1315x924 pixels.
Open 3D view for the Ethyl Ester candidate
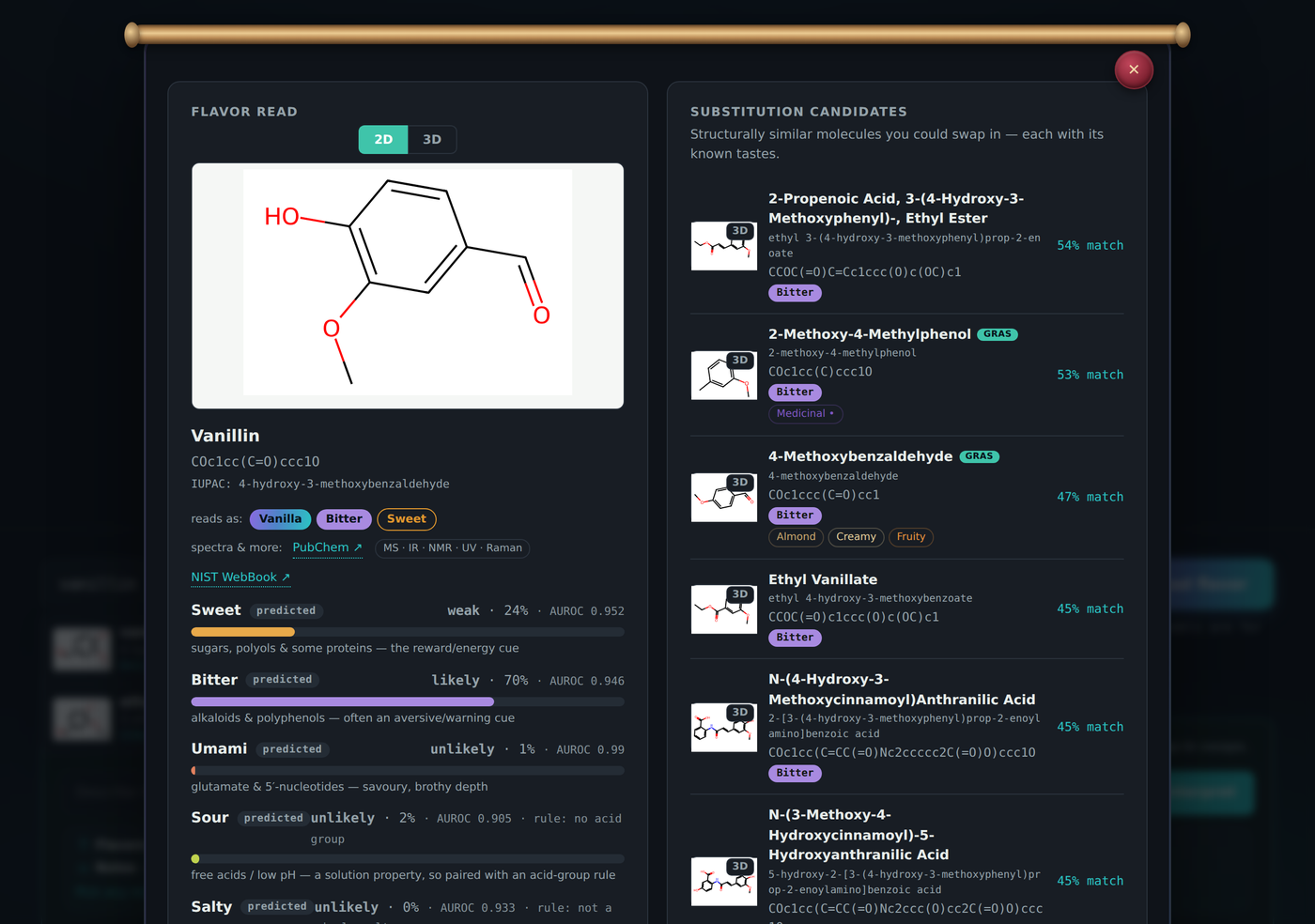[x=740, y=231]
